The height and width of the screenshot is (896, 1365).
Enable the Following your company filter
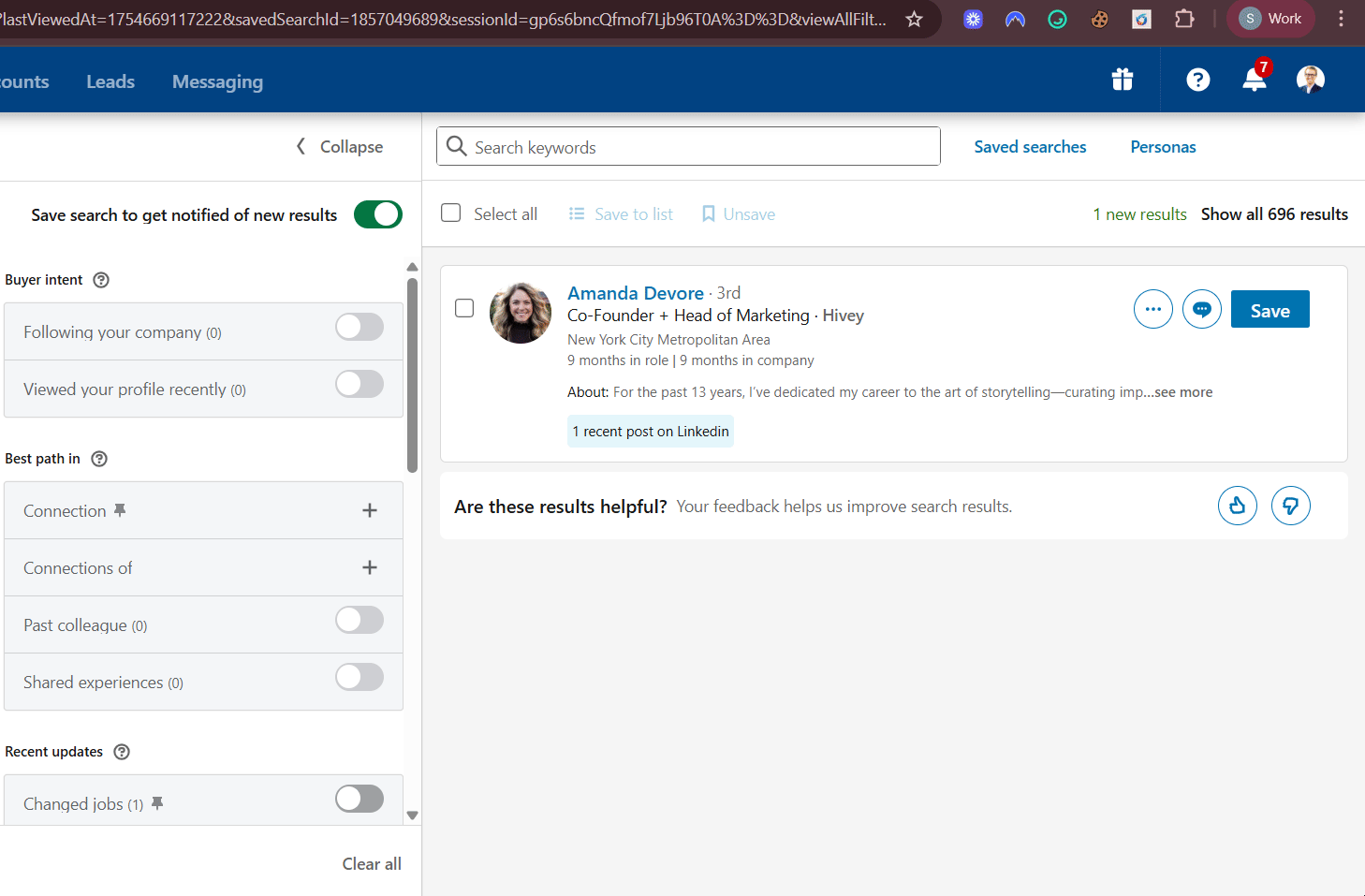(360, 327)
